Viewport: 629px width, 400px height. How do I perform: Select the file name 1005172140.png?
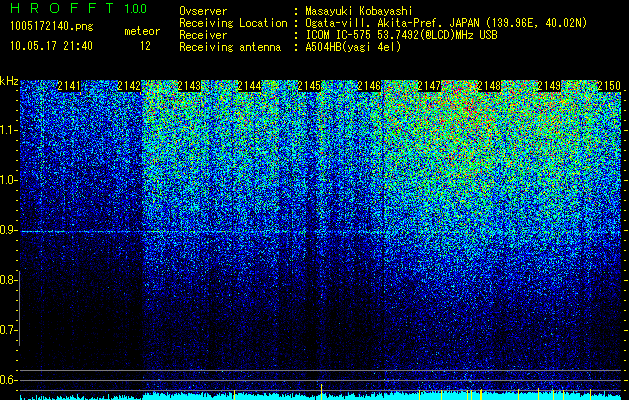[52, 27]
